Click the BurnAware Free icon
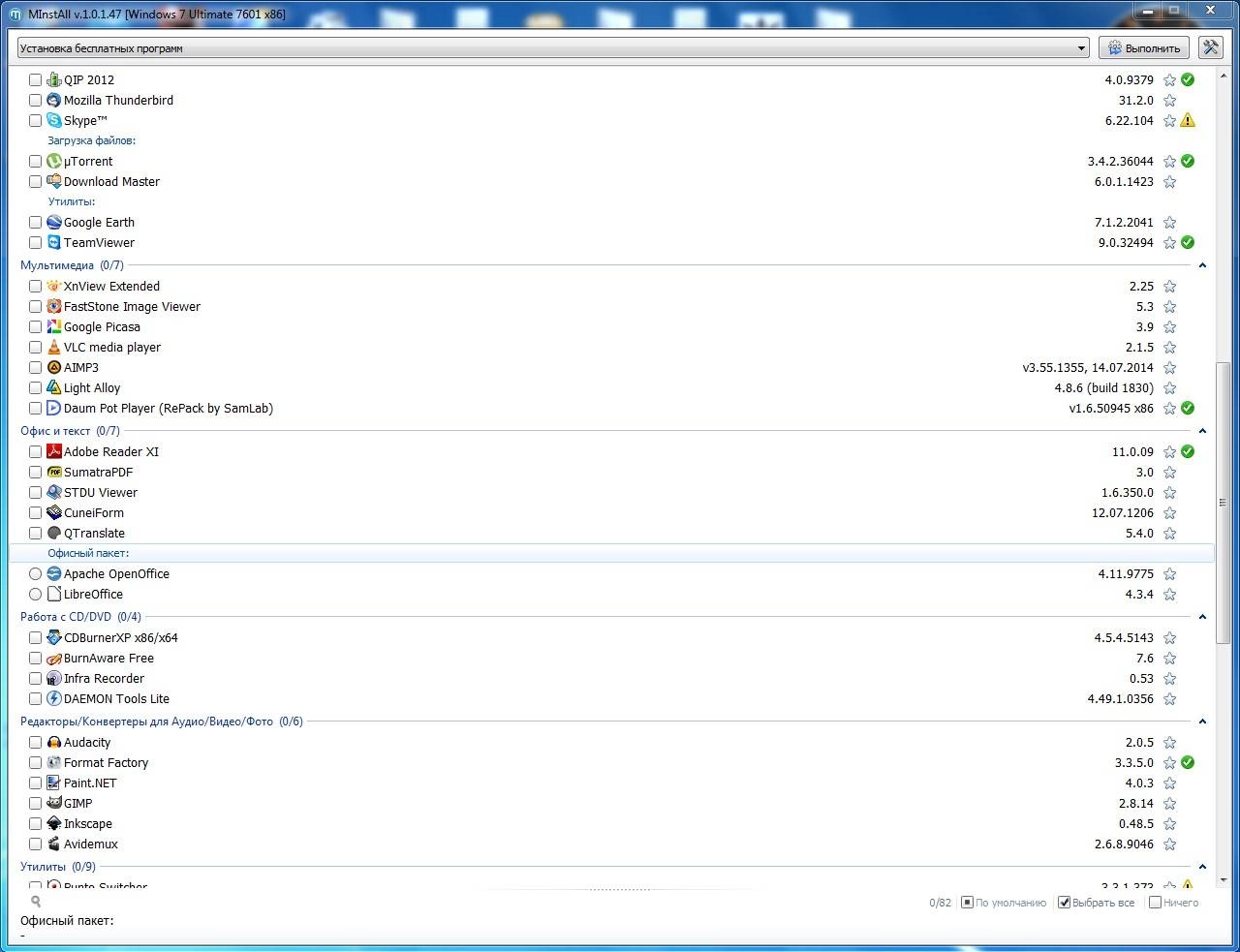The width and height of the screenshot is (1240, 952). tap(54, 658)
